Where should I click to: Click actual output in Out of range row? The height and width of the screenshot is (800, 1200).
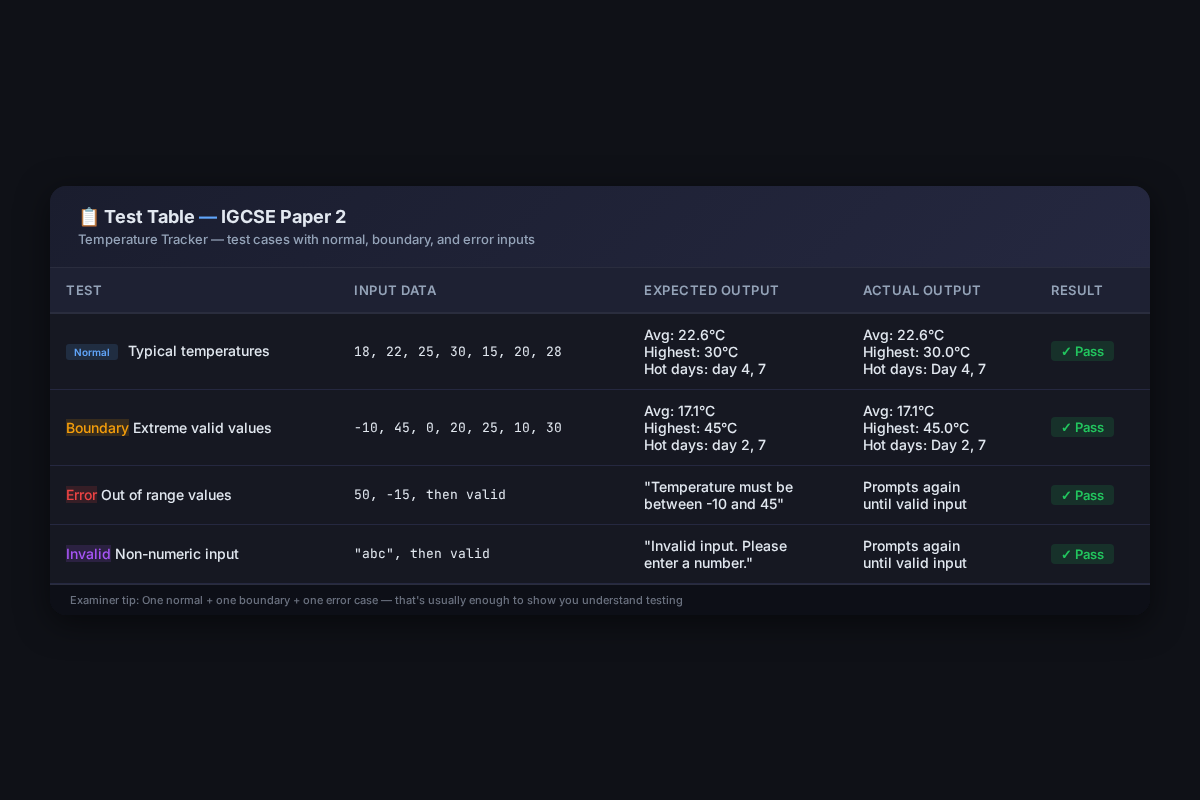[915, 496]
